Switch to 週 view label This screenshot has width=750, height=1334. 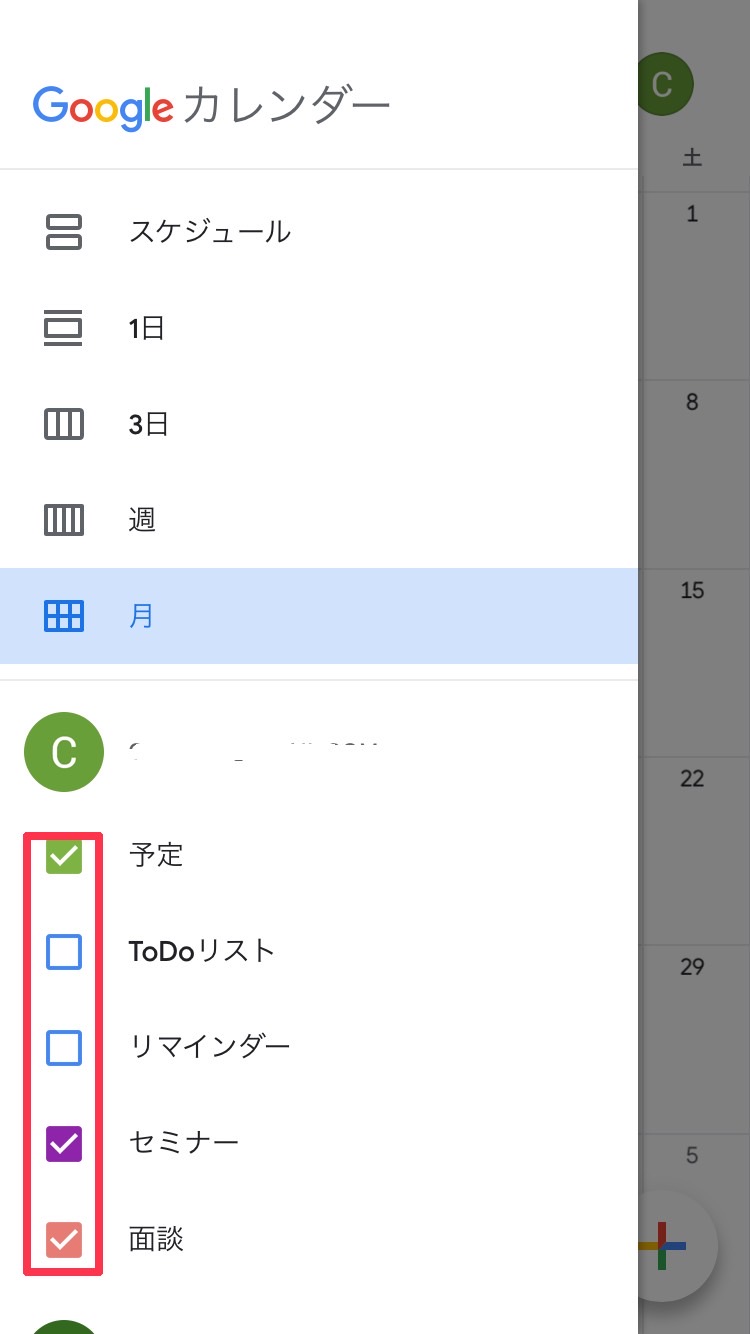point(142,520)
